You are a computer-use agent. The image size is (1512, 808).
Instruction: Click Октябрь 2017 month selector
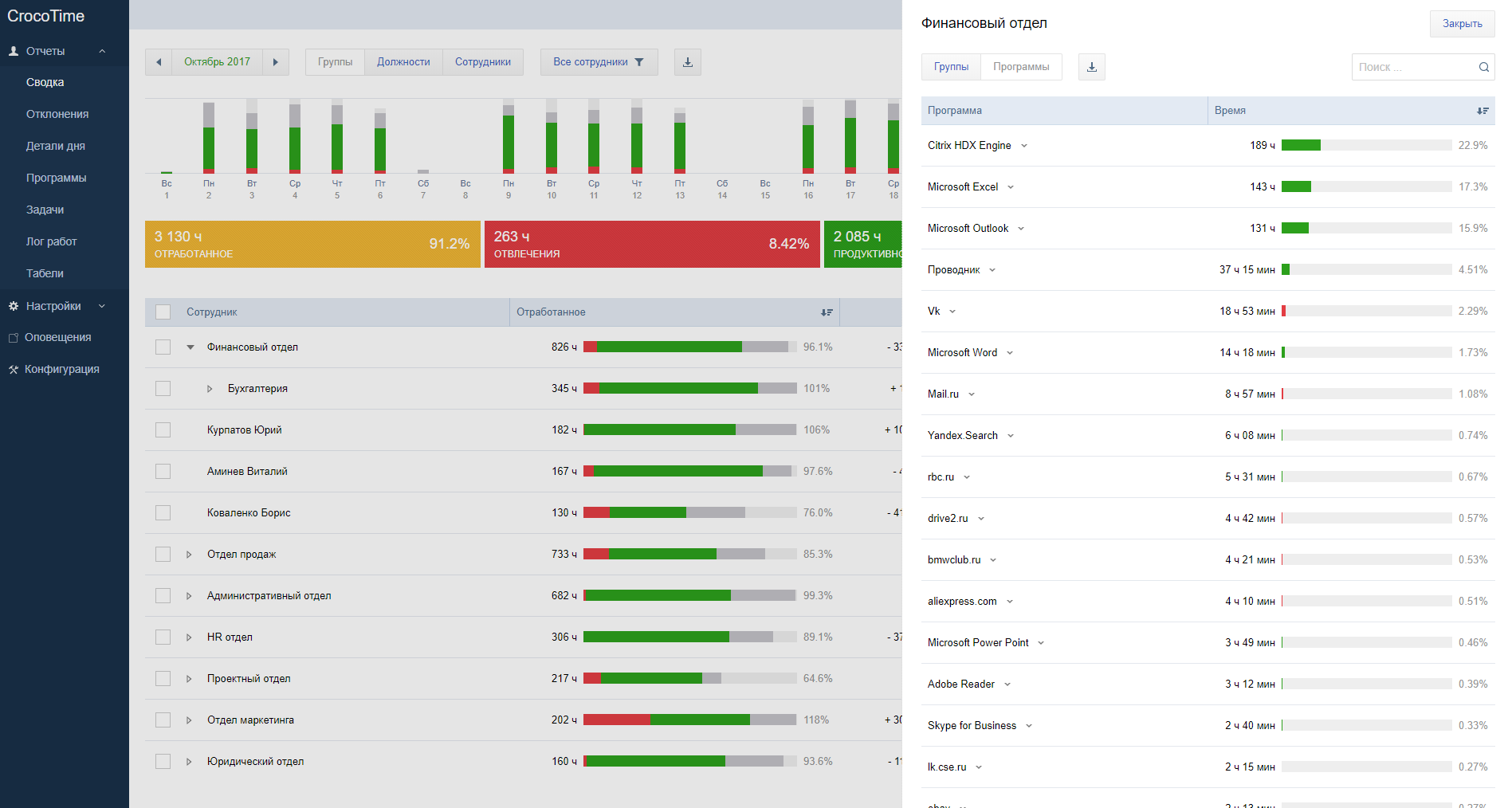(x=218, y=62)
